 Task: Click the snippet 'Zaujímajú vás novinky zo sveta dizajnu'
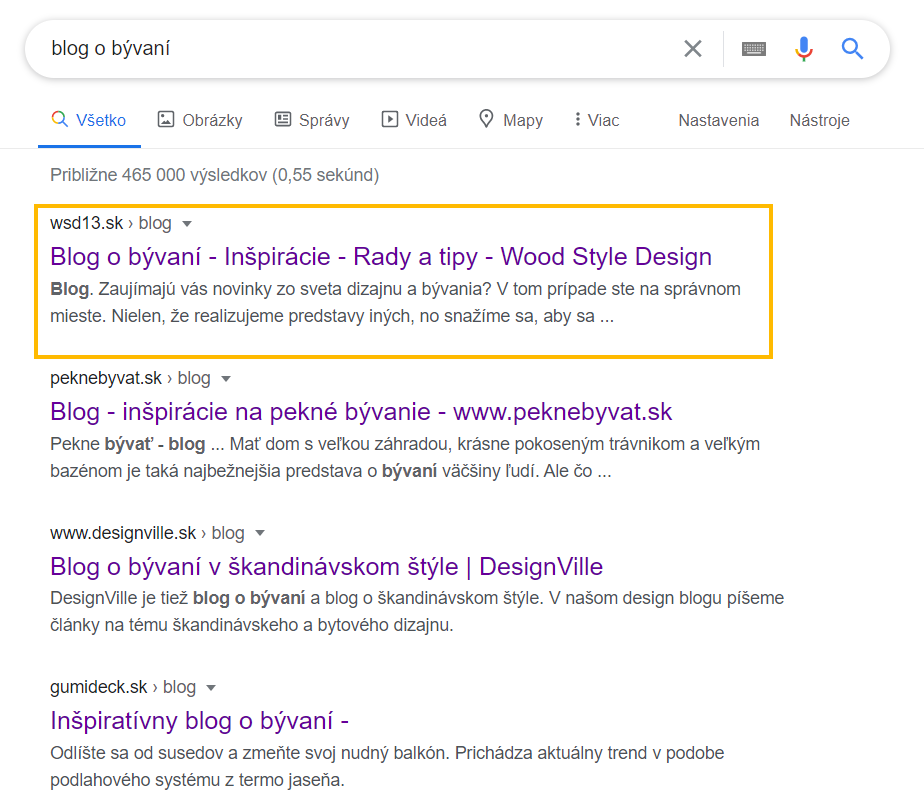pos(395,302)
